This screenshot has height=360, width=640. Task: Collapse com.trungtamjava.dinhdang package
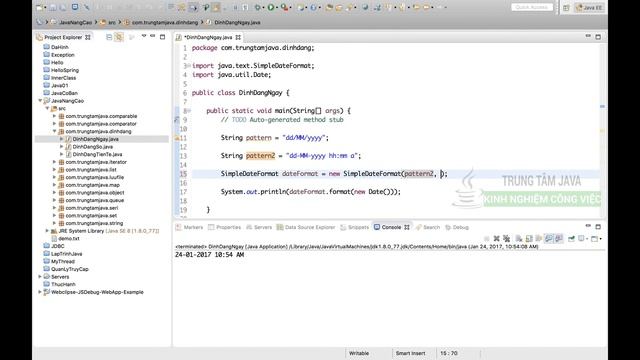click(x=54, y=131)
